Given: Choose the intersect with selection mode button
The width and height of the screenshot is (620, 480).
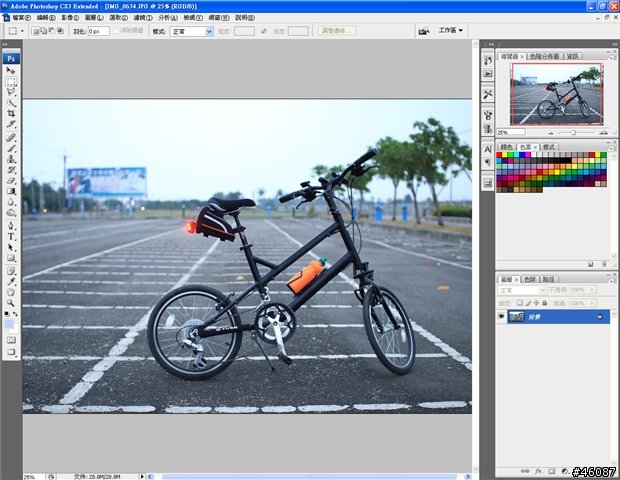Looking at the screenshot, I should (x=60, y=31).
